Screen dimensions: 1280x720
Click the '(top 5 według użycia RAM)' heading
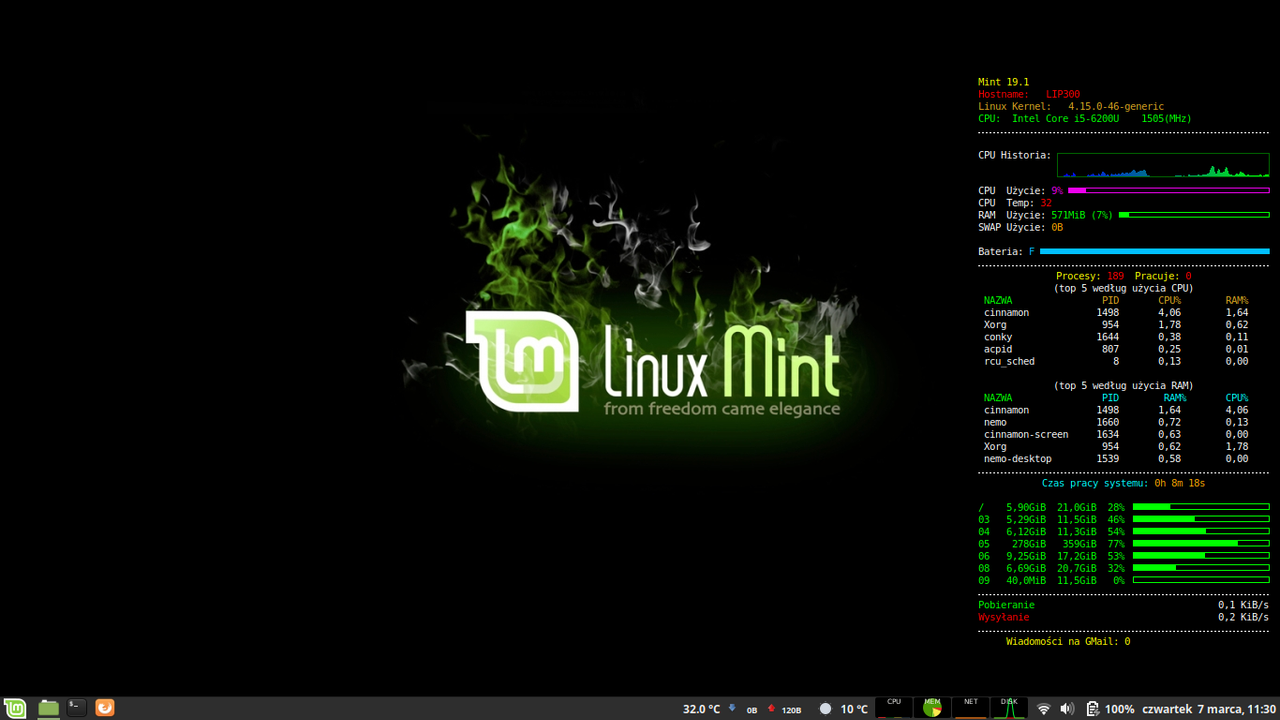click(x=1123, y=385)
